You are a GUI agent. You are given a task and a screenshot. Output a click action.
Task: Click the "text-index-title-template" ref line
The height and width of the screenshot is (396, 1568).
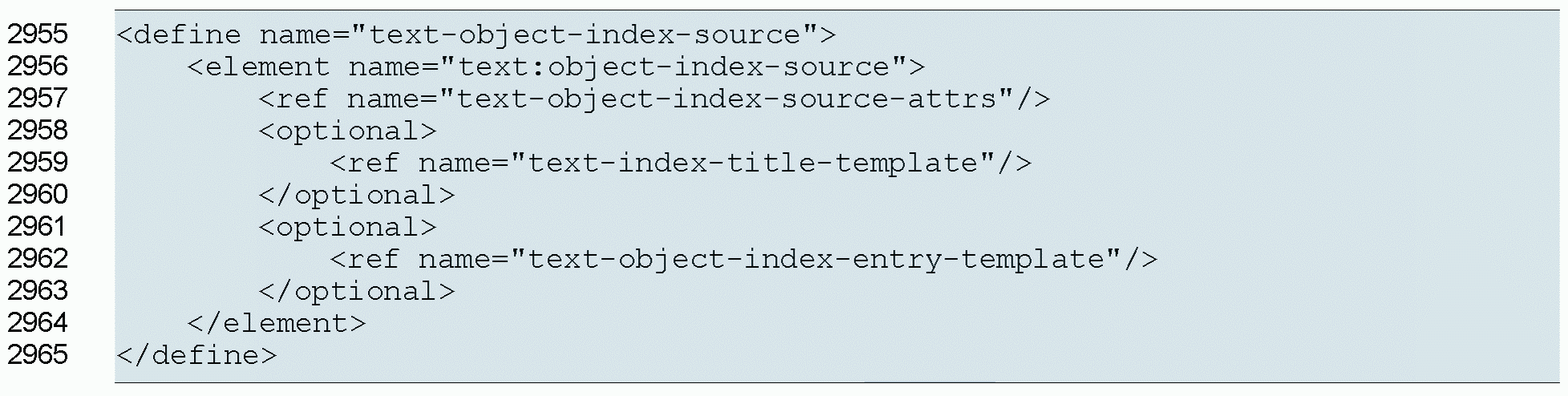click(680, 163)
